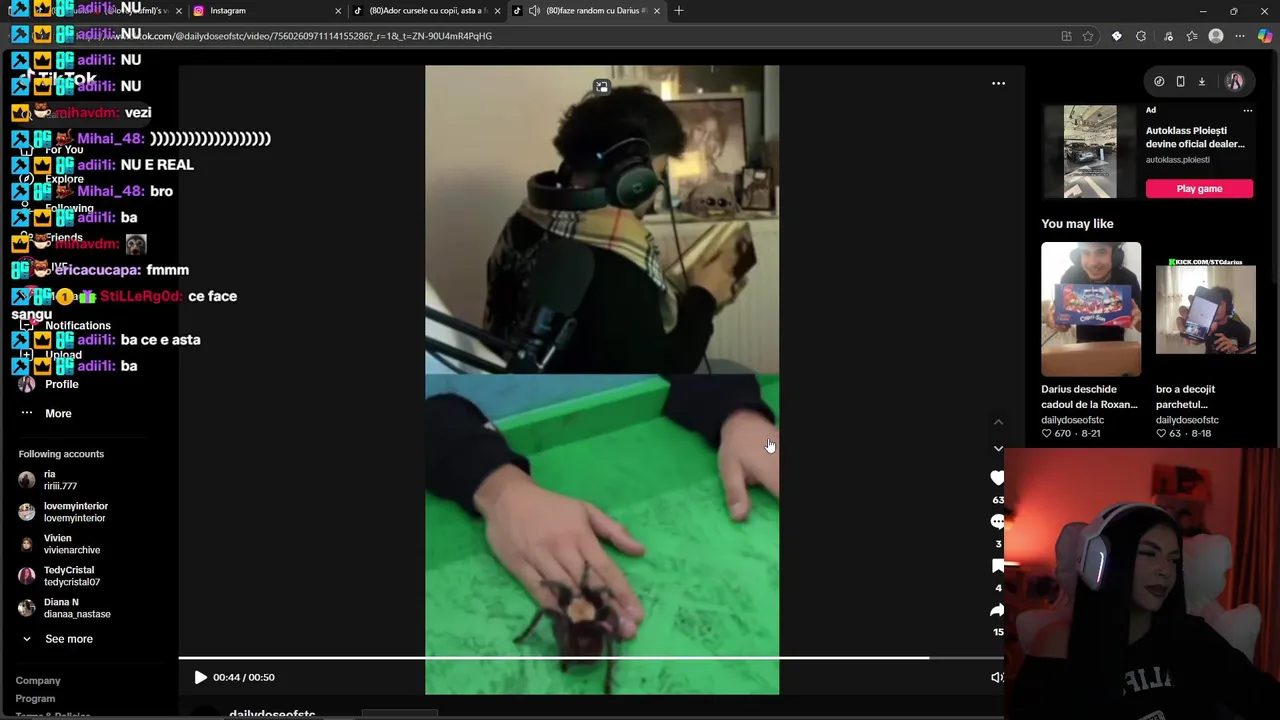Open the browser split screen icon
Screen dimensions: 1280x720
point(1066,36)
